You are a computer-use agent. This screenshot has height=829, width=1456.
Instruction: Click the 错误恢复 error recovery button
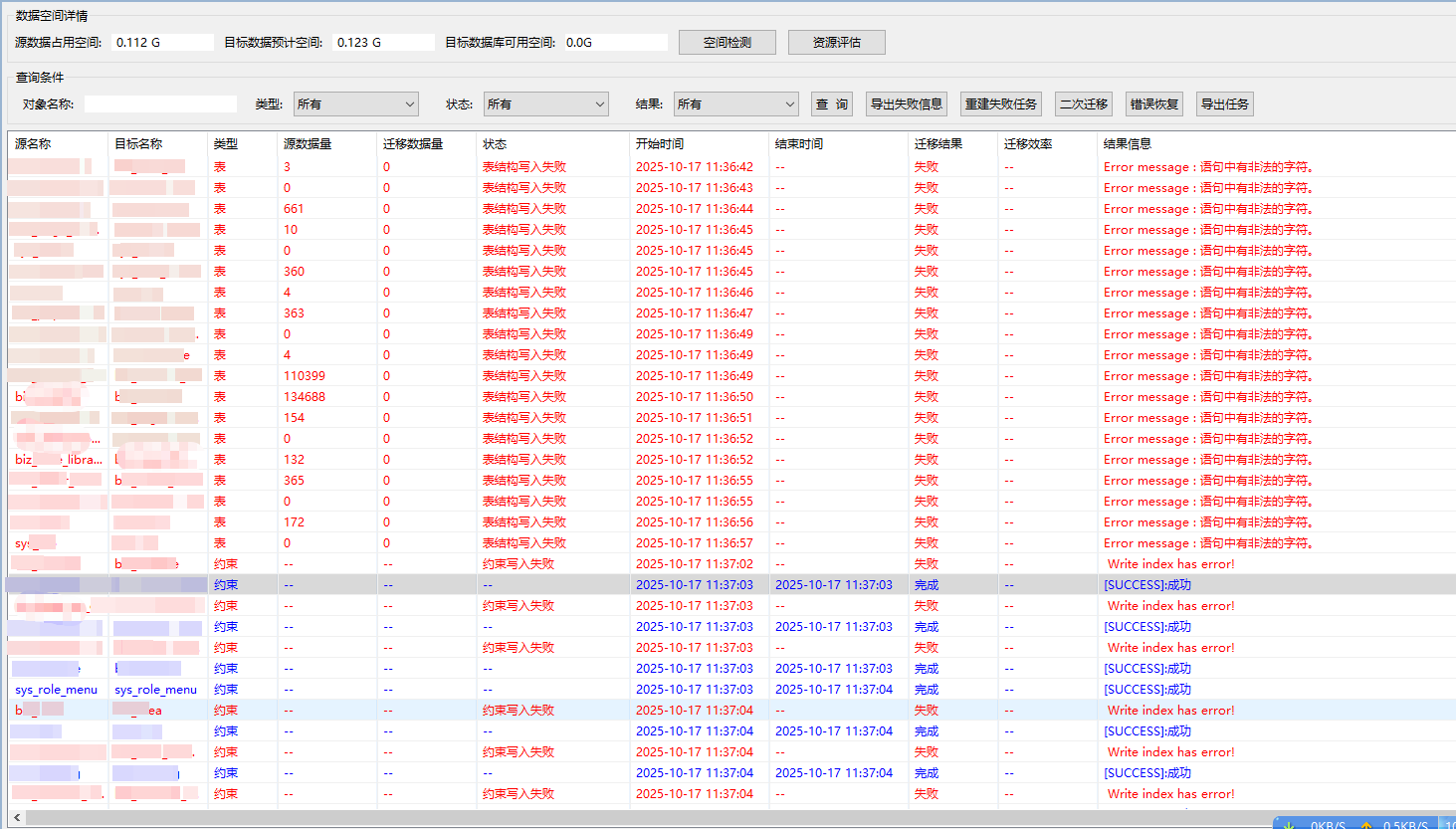[x=1153, y=104]
